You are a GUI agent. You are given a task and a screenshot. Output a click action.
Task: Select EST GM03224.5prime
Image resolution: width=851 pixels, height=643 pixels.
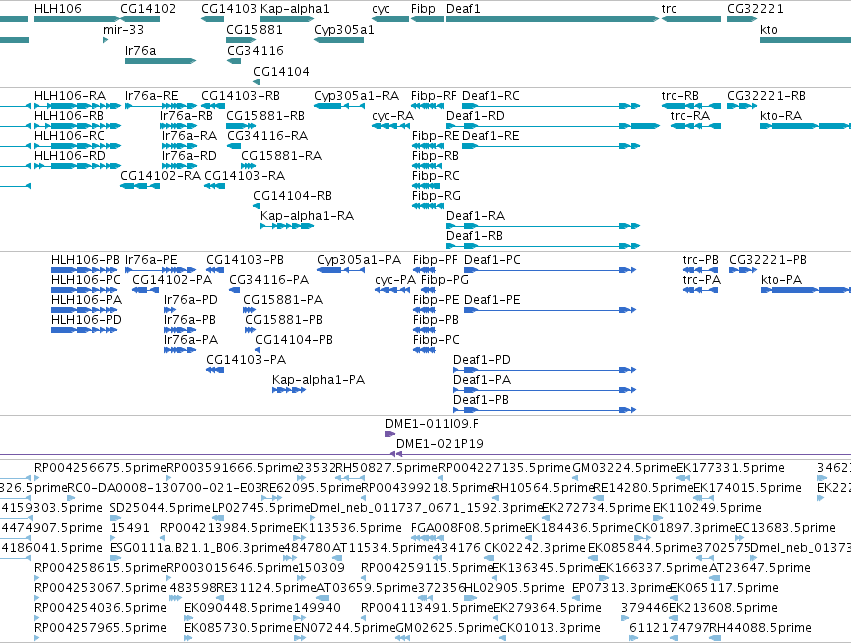[575, 478]
